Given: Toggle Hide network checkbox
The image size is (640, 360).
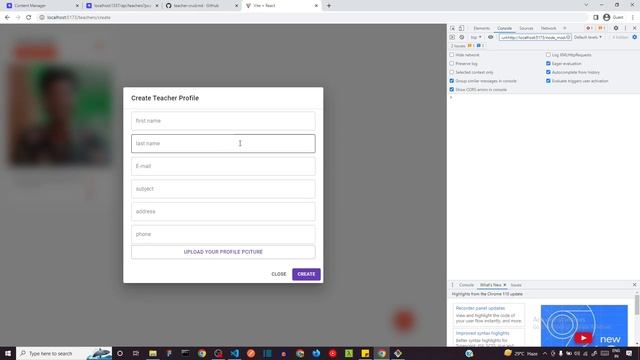Looking at the screenshot, I should click(451, 55).
